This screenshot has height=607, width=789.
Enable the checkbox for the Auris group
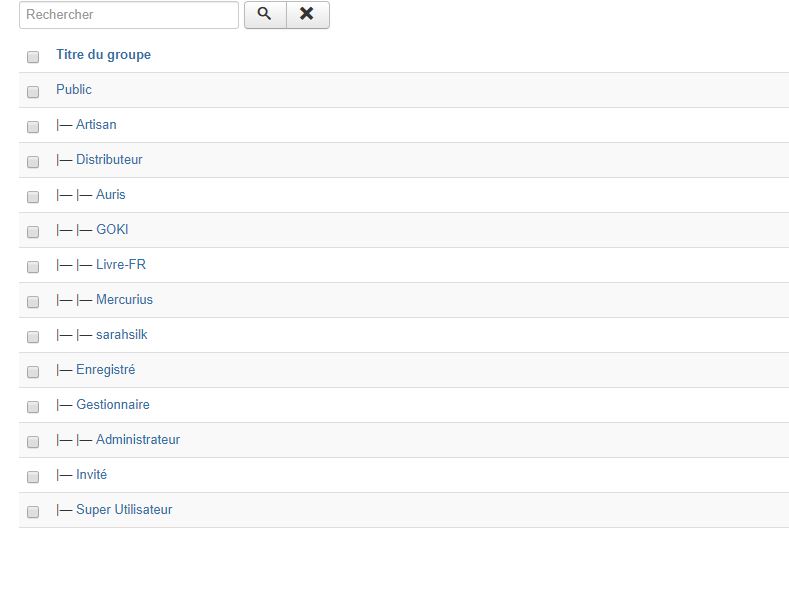pos(33,197)
